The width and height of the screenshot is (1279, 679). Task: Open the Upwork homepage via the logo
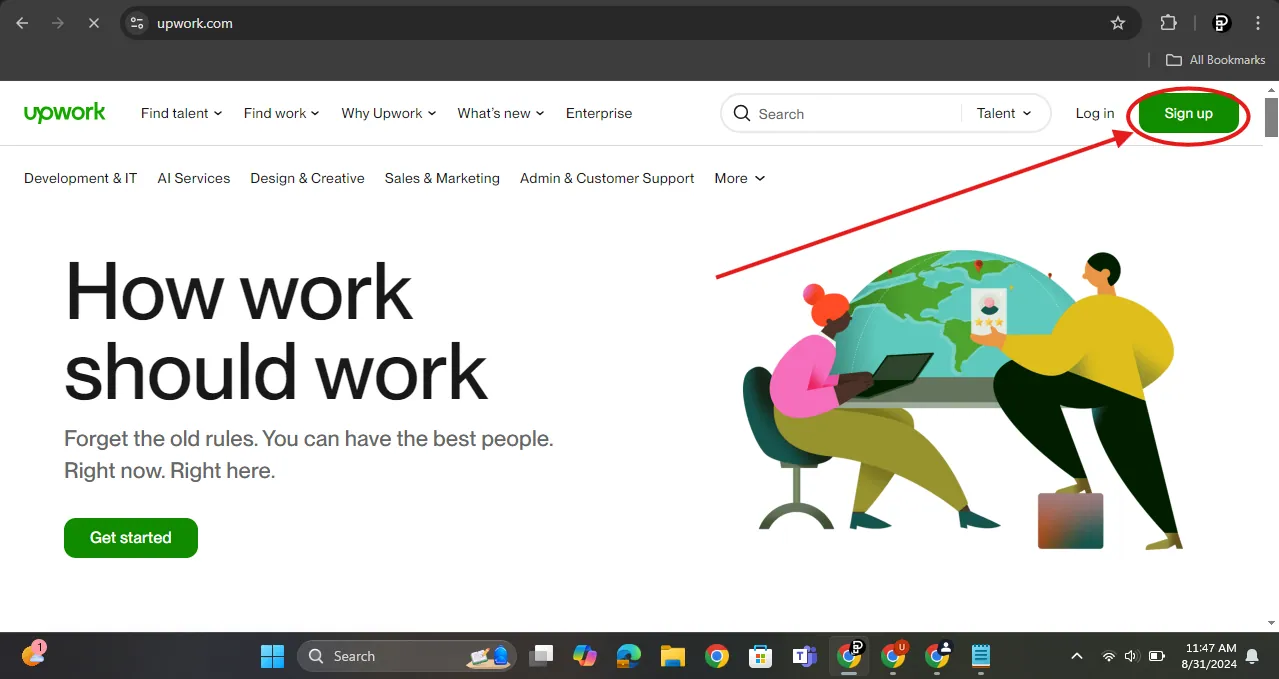click(64, 113)
